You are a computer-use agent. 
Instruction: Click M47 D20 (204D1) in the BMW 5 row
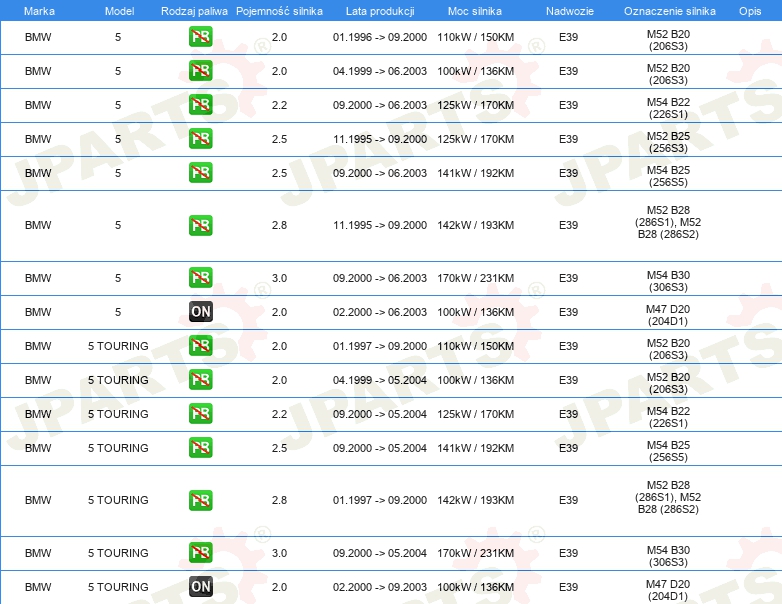point(668,315)
